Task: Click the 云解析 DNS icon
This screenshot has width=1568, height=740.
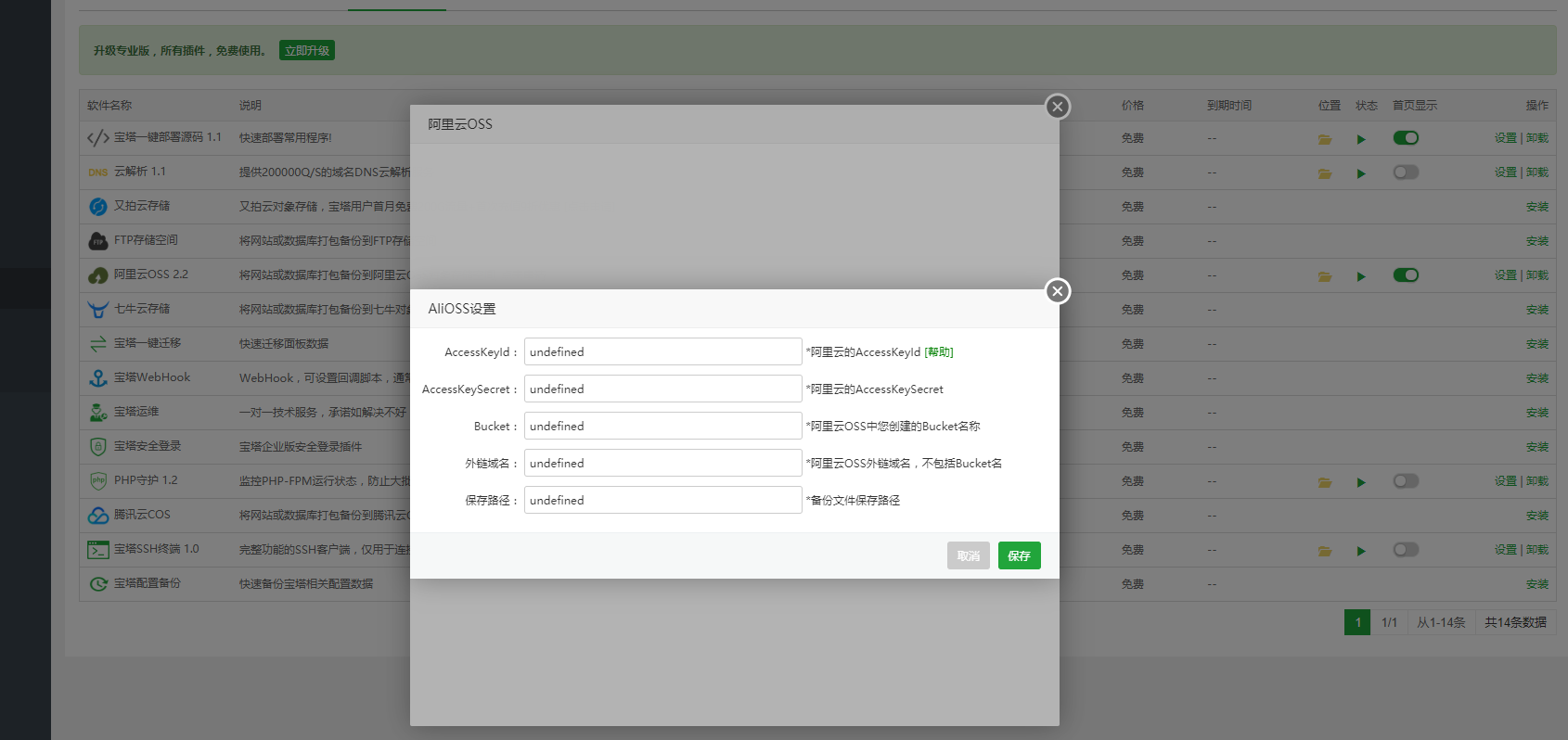Action: point(98,172)
